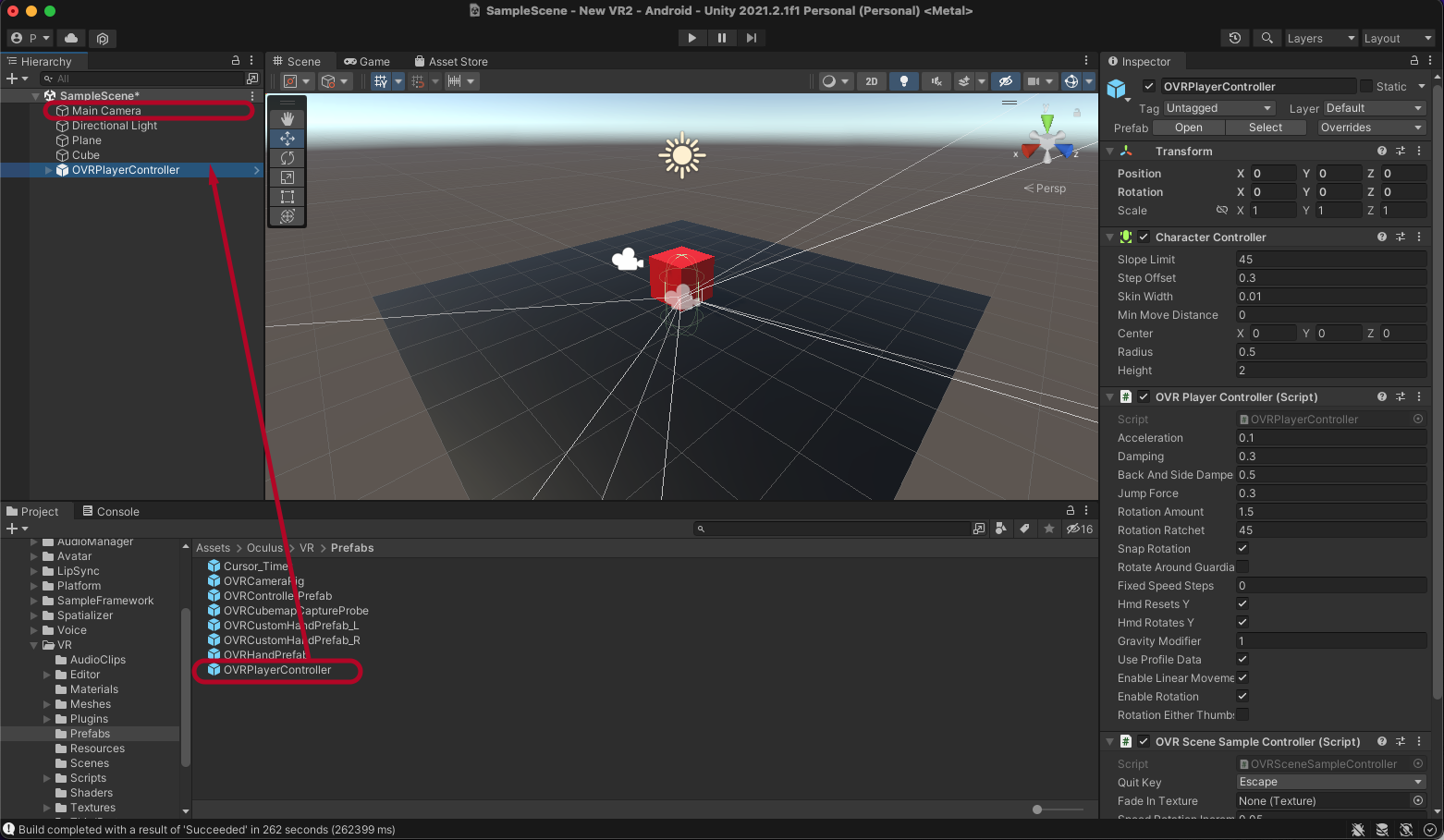
Task: Expand the Editor folder under VR
Action: (x=47, y=675)
